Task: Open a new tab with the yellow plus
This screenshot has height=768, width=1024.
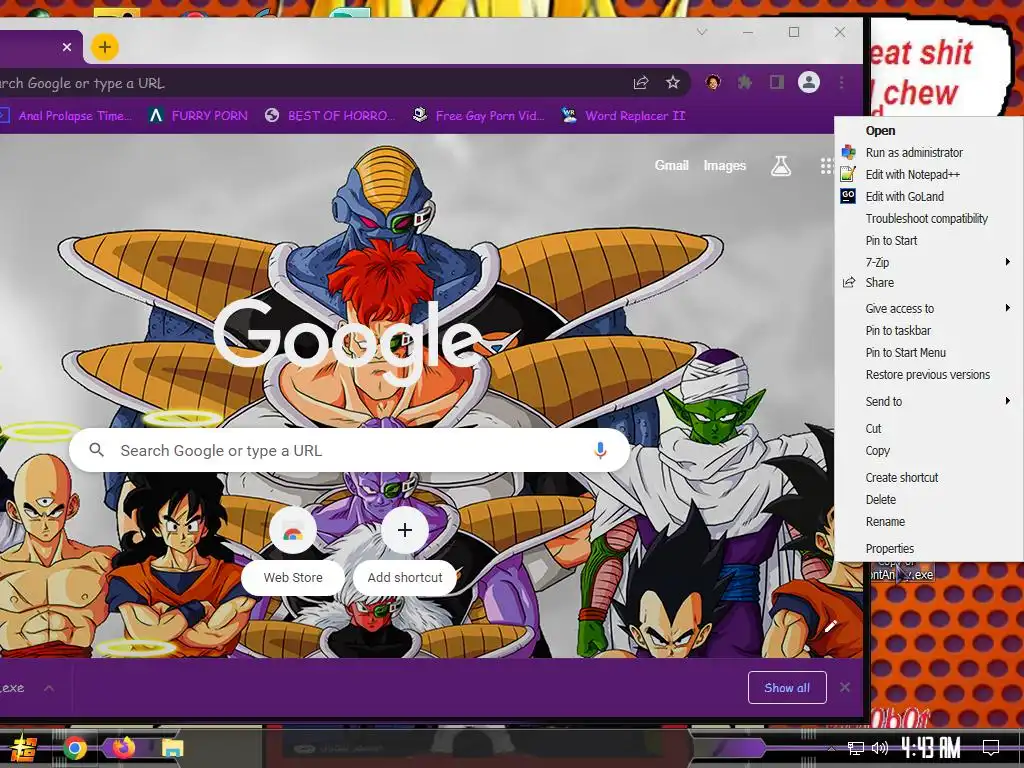Action: click(x=104, y=47)
